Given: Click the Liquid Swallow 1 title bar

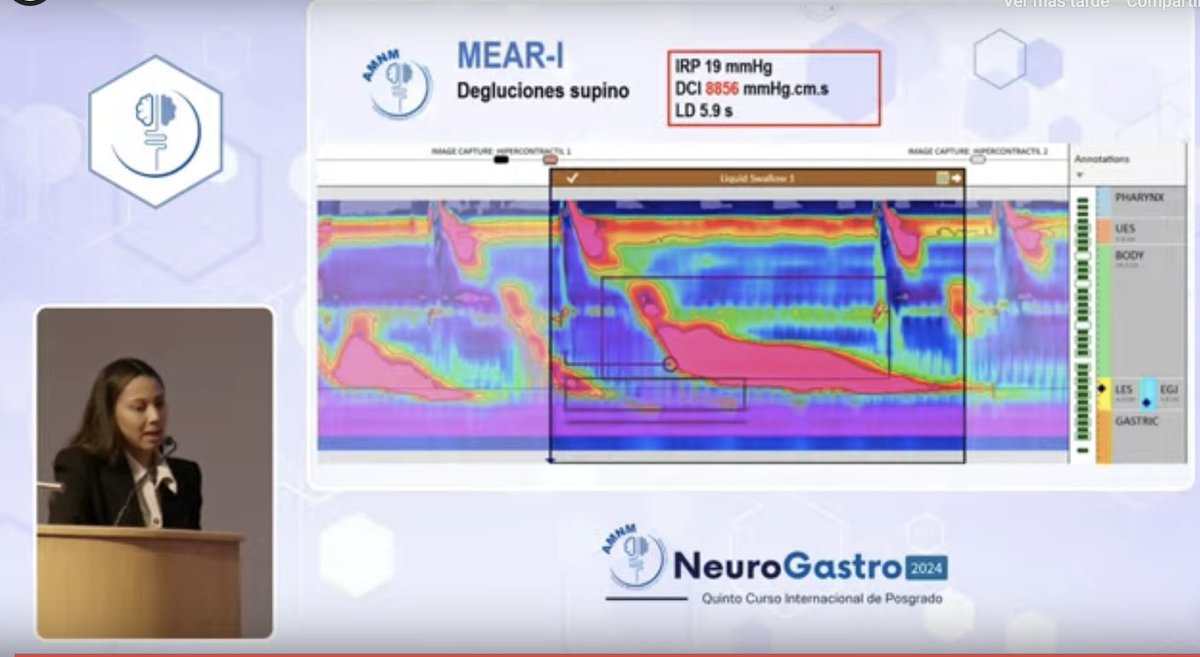Looking at the screenshot, I should (x=757, y=178).
